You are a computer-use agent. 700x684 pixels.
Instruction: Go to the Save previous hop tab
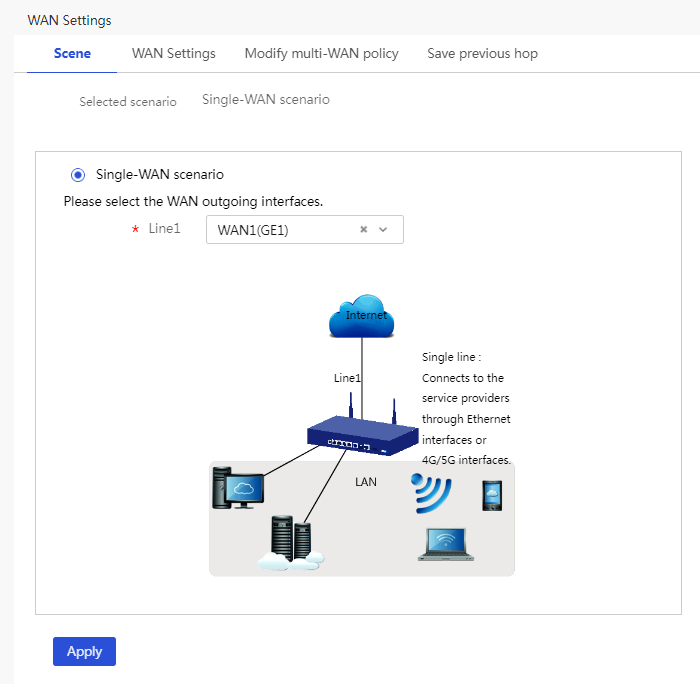482,54
